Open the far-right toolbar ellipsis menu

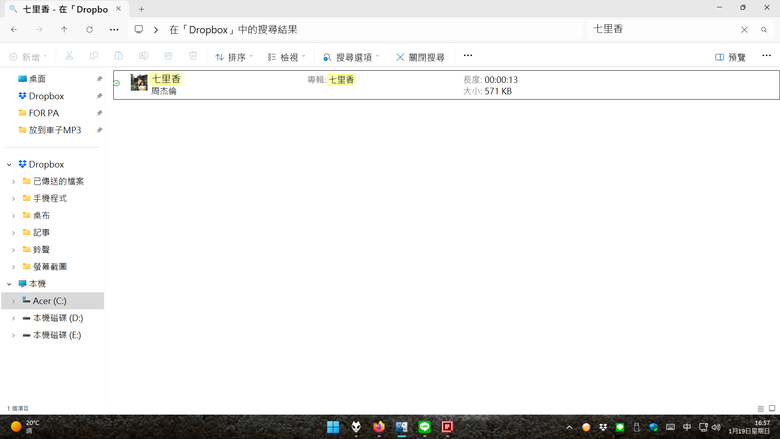click(766, 56)
